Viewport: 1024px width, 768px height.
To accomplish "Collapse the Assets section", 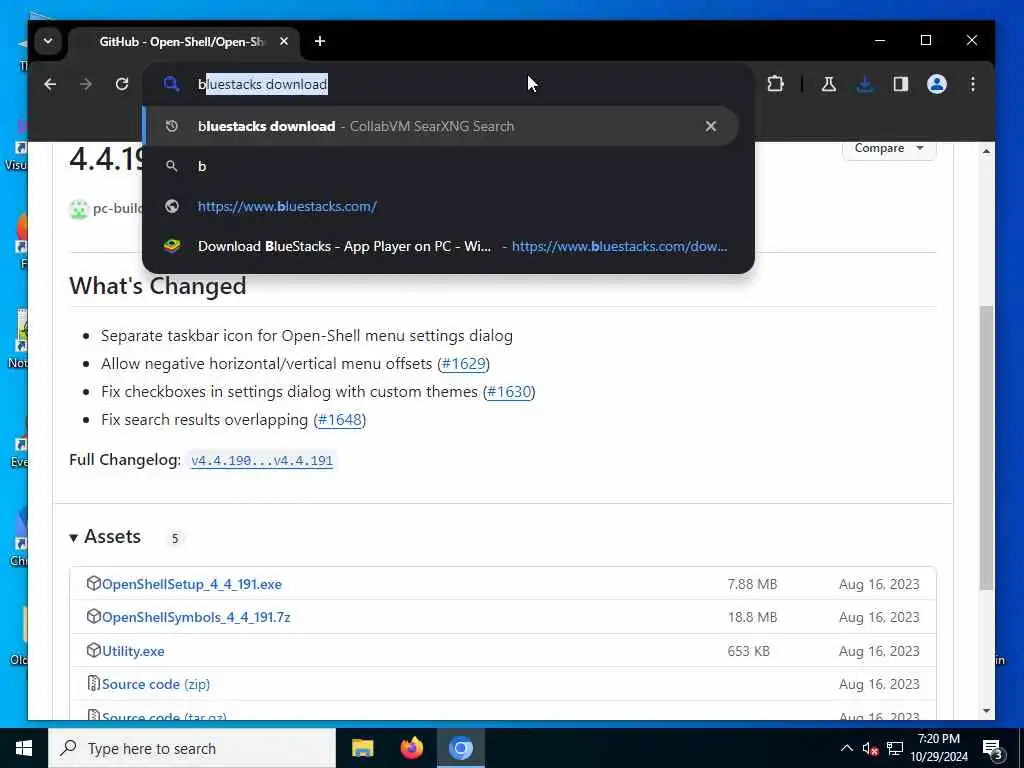I will (x=105, y=537).
